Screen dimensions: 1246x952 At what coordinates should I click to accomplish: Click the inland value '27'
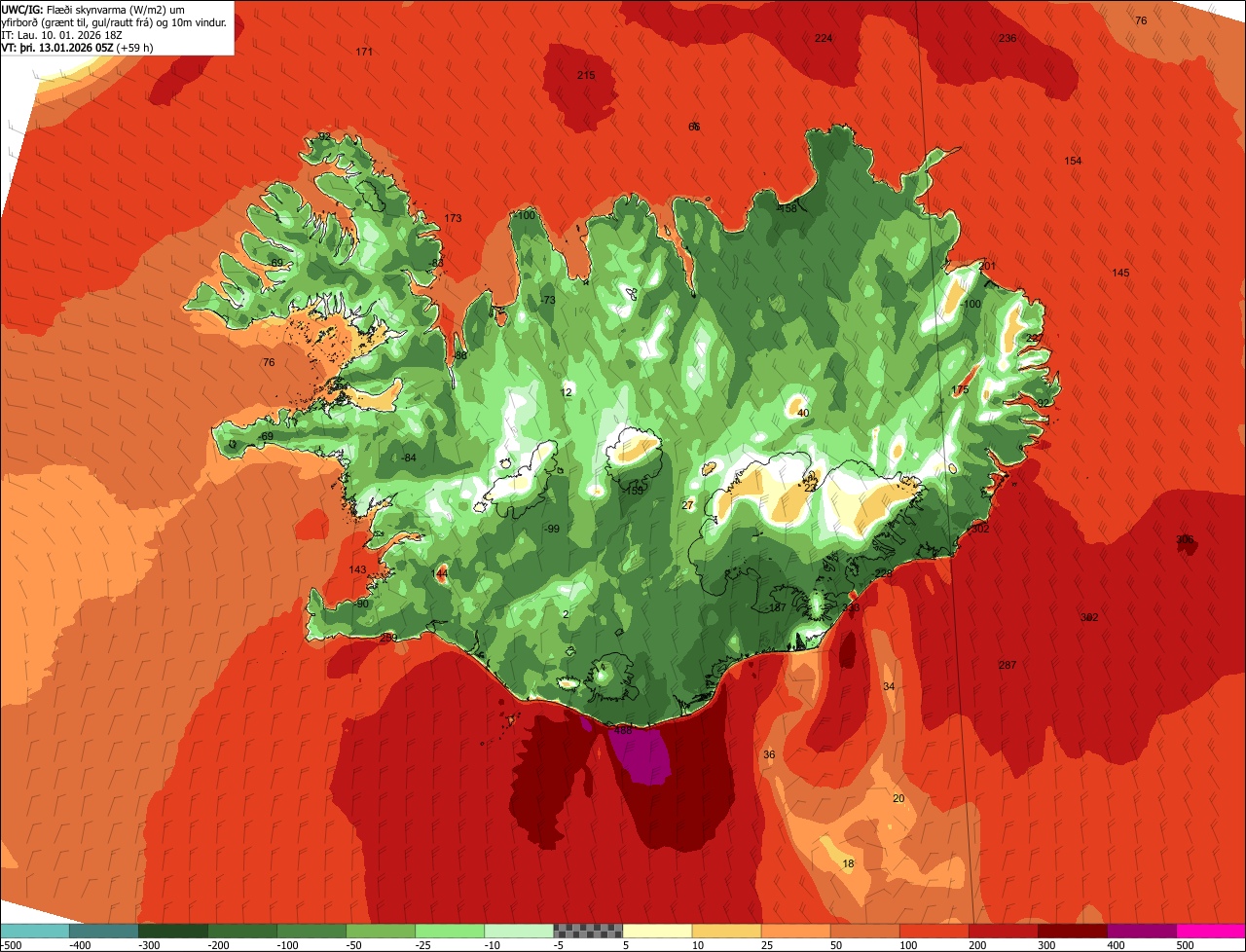688,505
